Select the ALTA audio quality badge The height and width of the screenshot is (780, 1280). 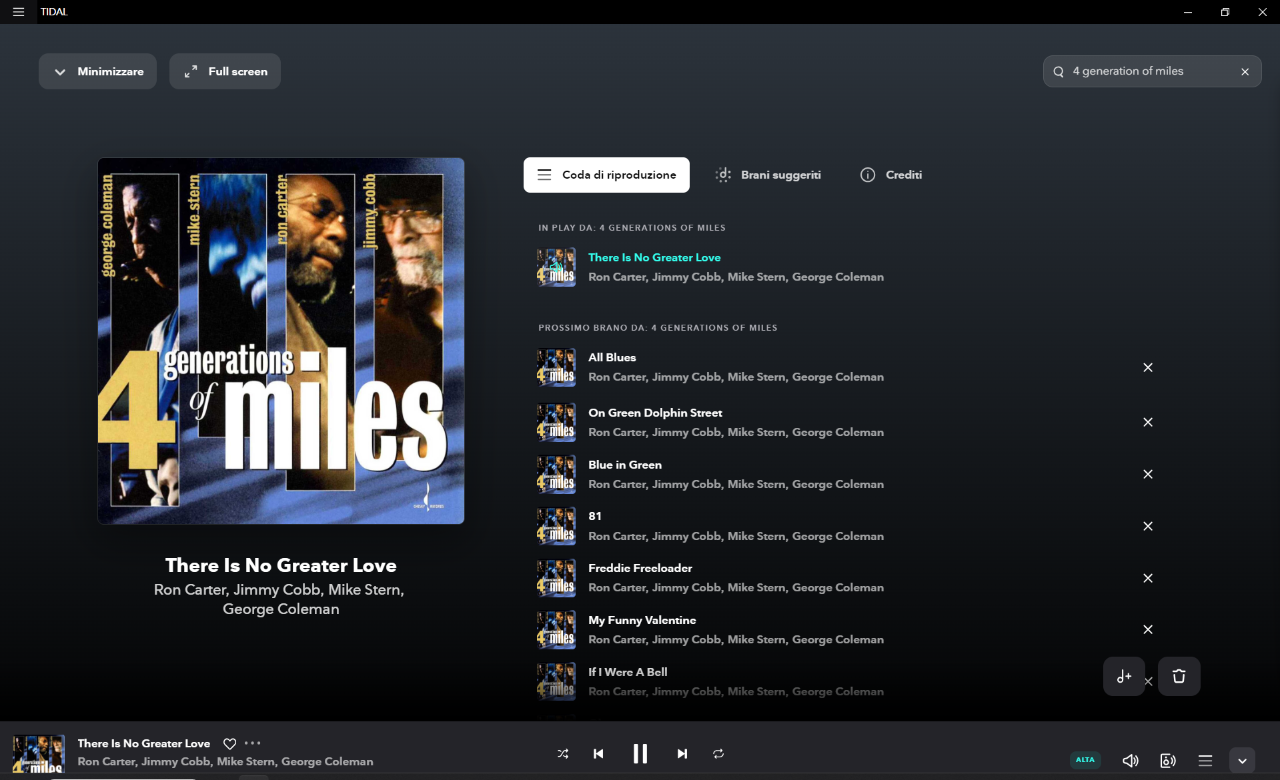tap(1085, 760)
